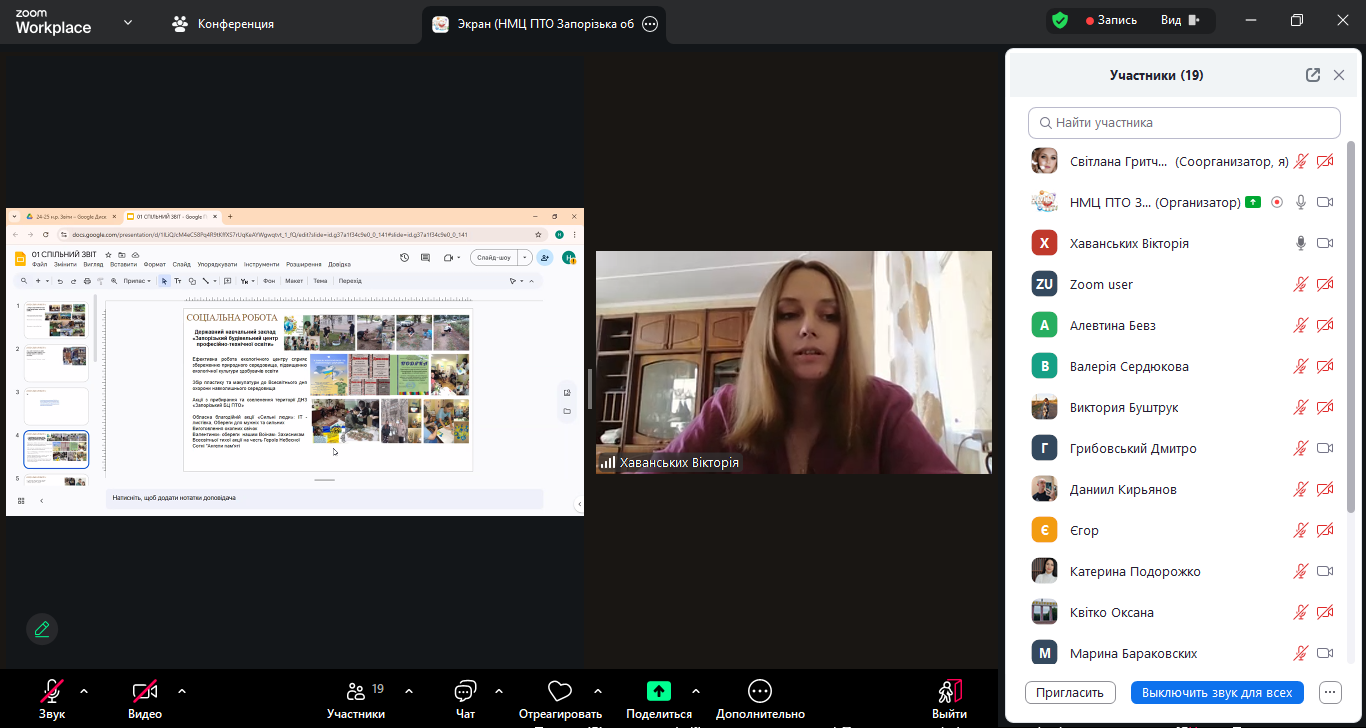Image resolution: width=1366 pixels, height=728 pixels.
Task: Toggle the Звук microphone mute button
Action: [52, 691]
